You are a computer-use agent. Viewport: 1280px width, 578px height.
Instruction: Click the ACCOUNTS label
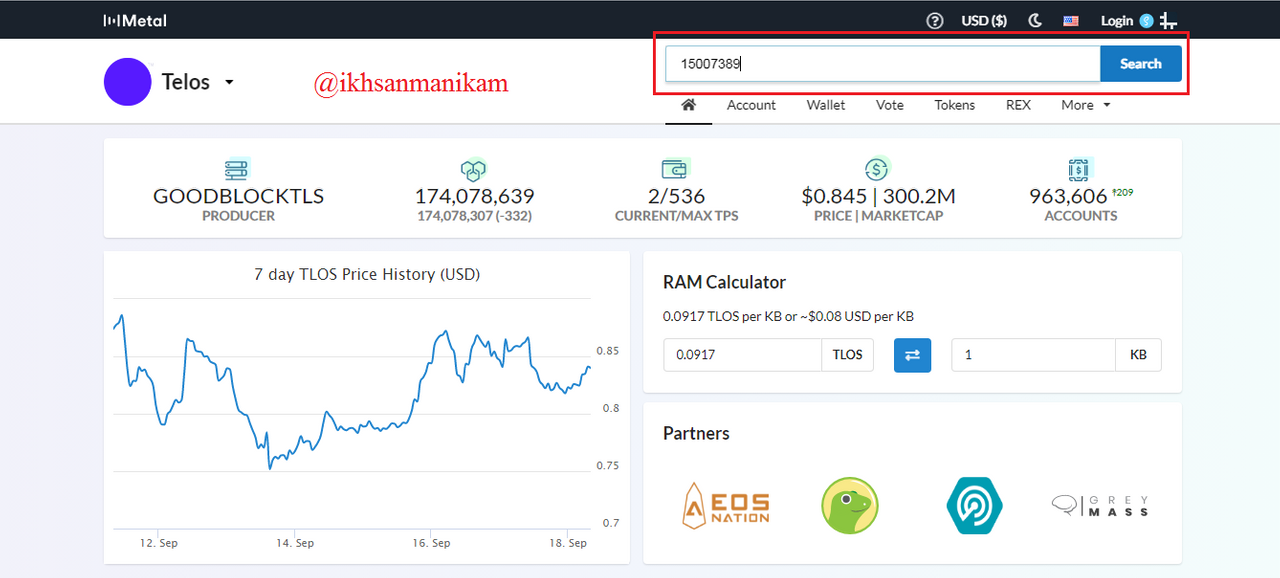(1080, 216)
